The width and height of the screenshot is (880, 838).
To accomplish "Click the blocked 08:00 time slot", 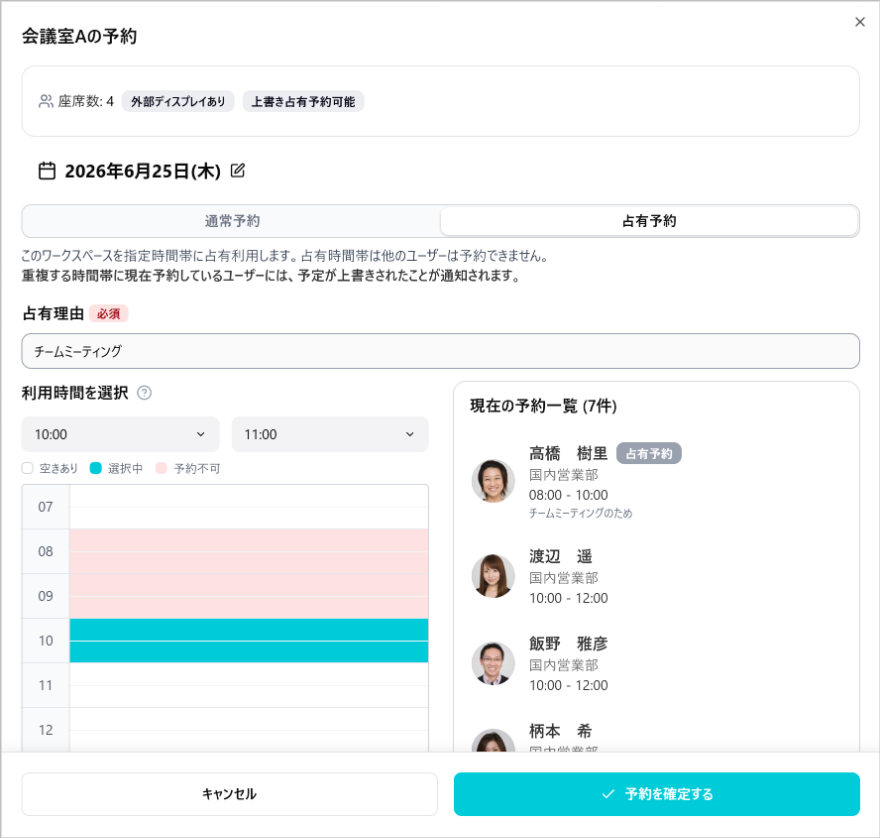I will click(249, 551).
